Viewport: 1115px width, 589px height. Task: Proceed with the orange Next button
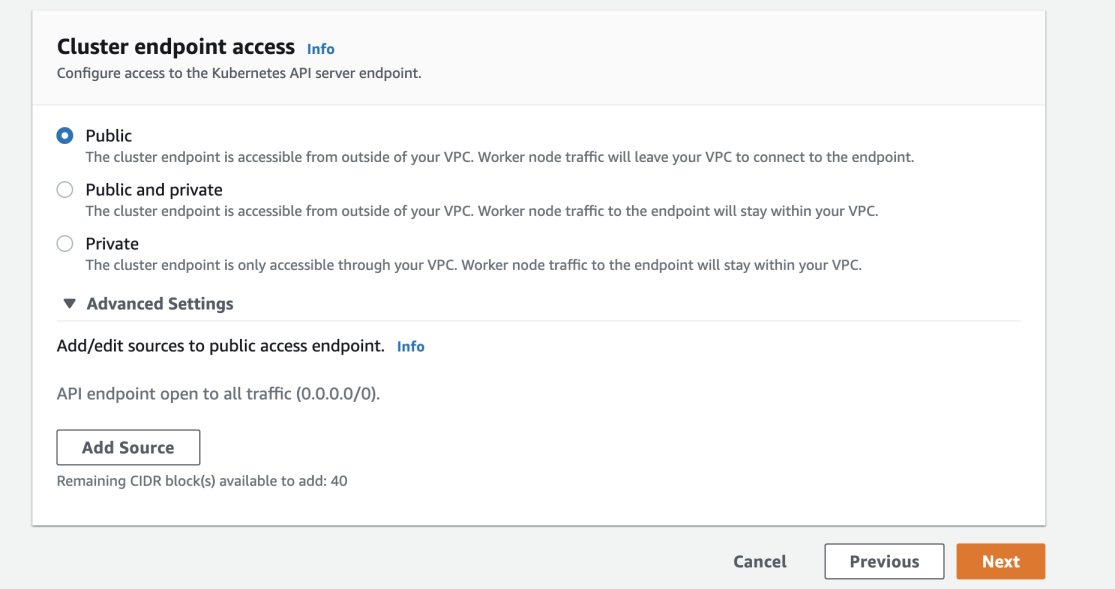1000,562
